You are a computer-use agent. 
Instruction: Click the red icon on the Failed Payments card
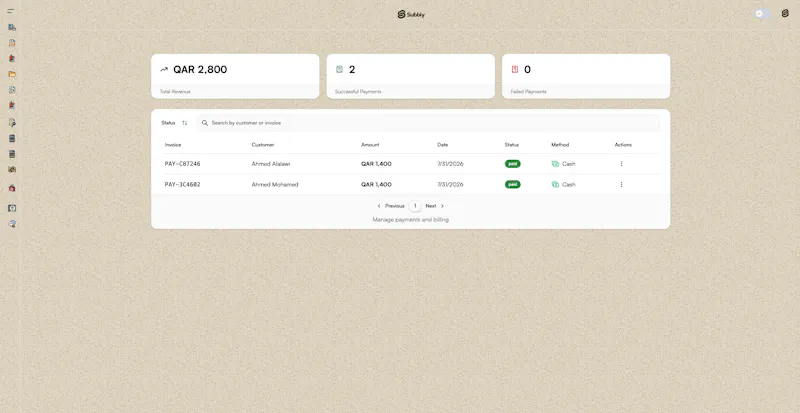click(515, 69)
